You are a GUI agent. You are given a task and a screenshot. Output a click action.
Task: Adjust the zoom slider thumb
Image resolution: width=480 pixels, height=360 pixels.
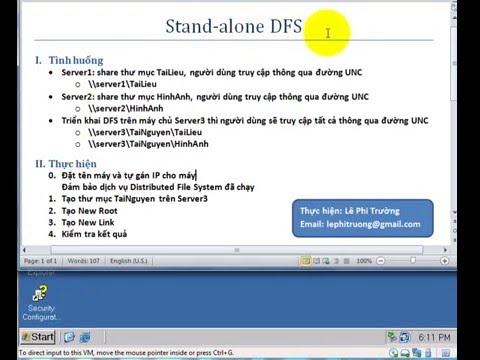413,260
